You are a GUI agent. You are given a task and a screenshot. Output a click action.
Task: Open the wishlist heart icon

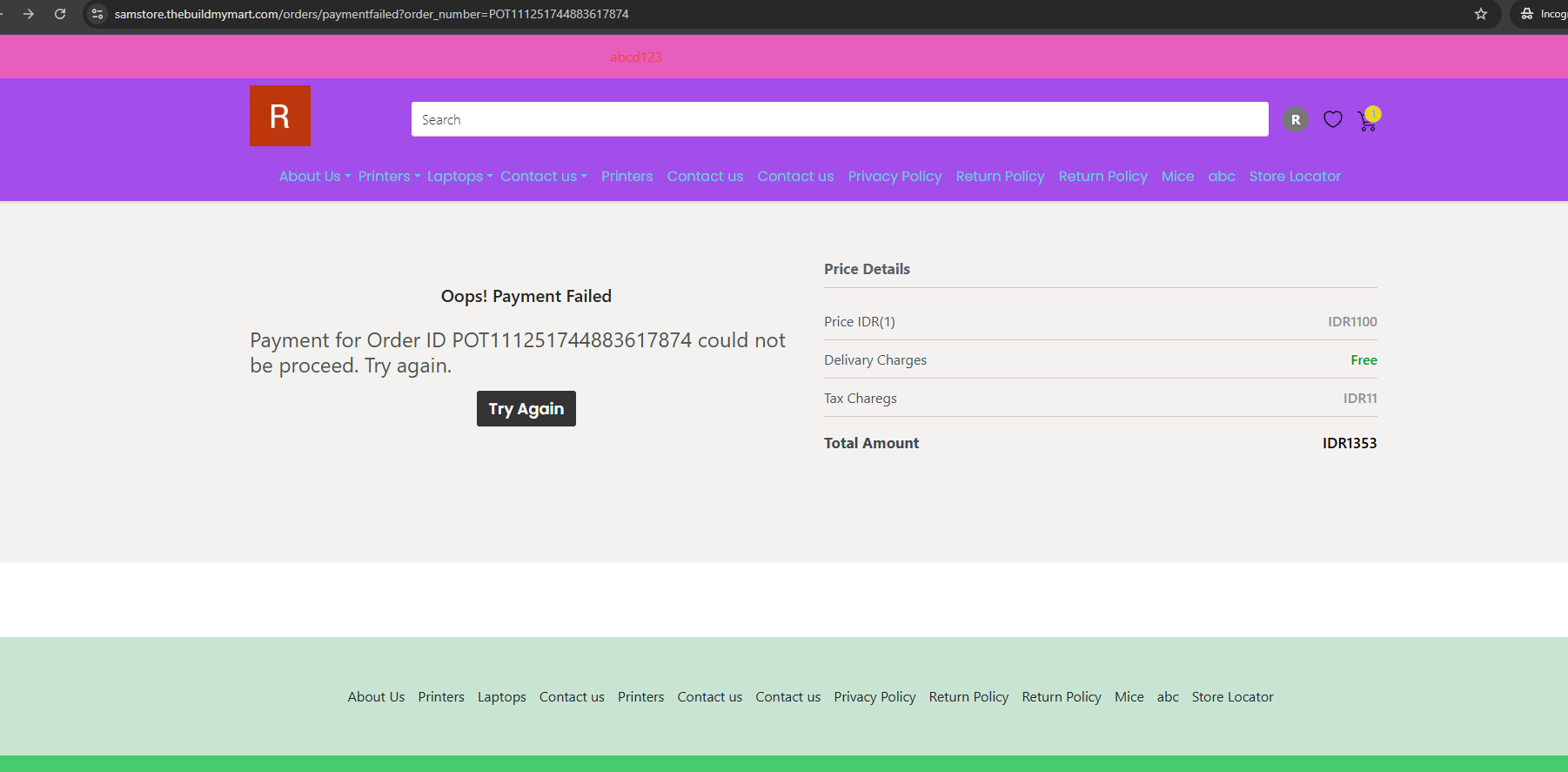pos(1333,119)
